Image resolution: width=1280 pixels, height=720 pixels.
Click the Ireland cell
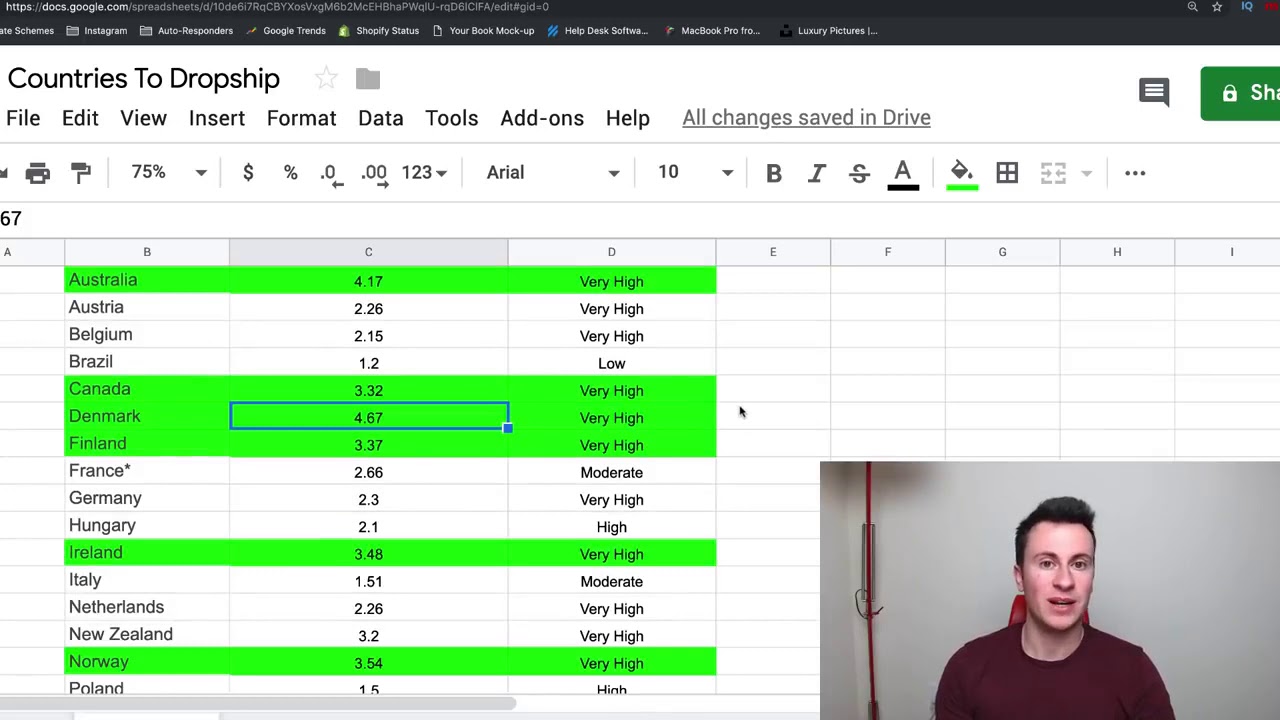147,553
